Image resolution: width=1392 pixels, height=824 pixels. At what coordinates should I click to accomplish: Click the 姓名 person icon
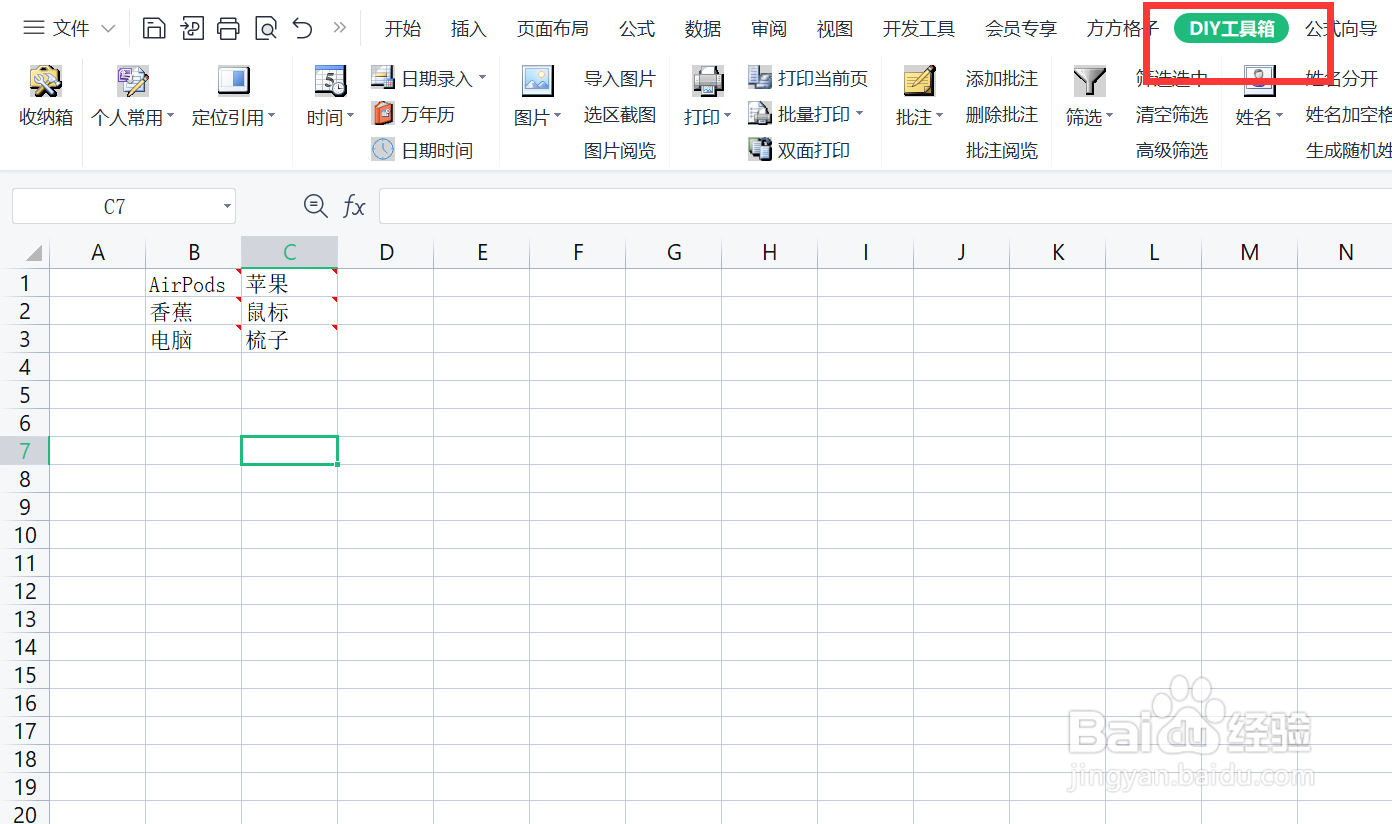click(x=1259, y=81)
